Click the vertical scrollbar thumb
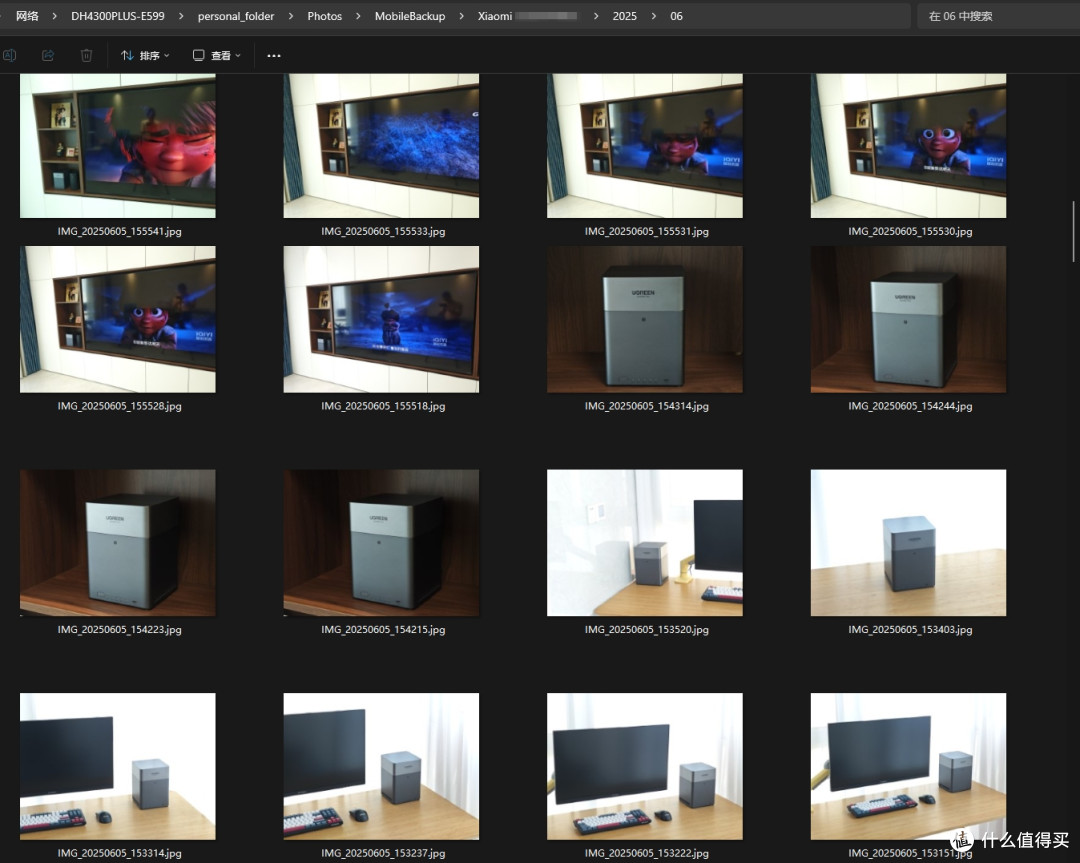Screen dimensions: 1080x863 coord(1073,231)
